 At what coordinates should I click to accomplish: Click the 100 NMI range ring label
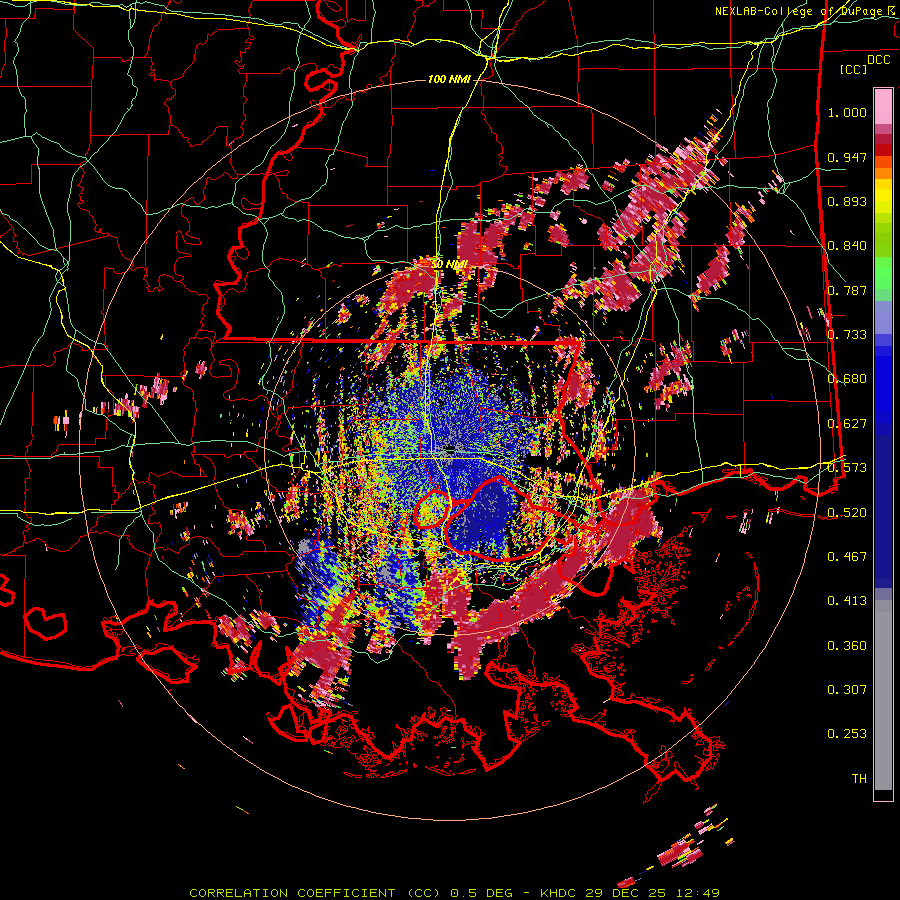pyautogui.click(x=449, y=79)
